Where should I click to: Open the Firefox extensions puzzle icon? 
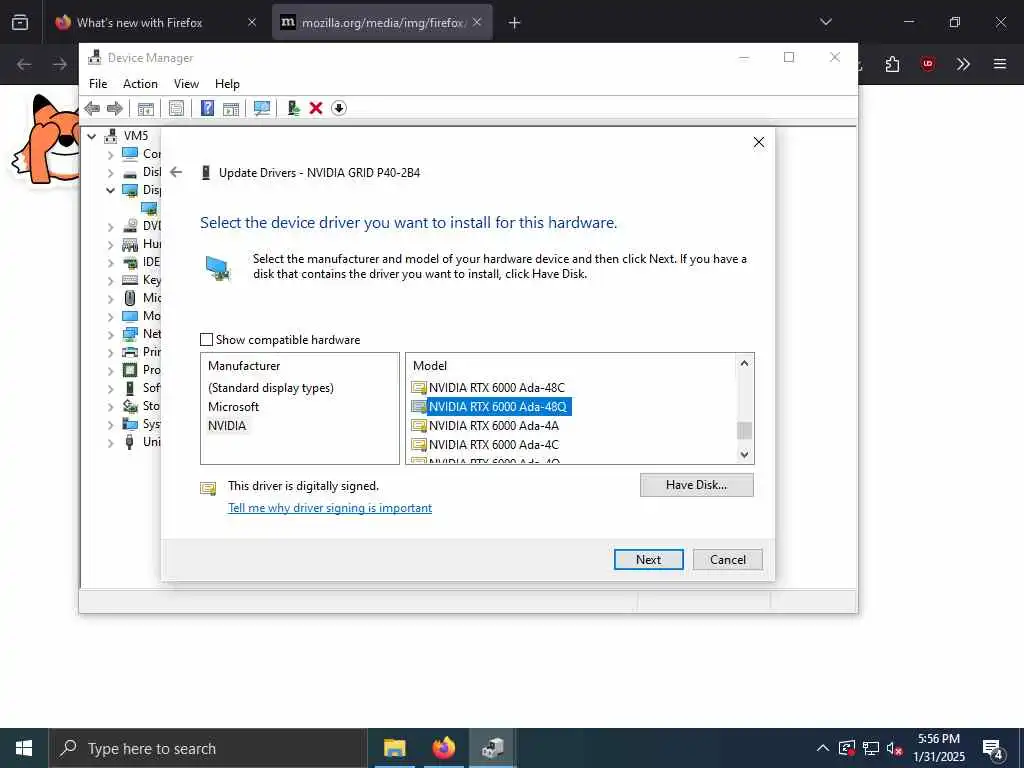click(x=892, y=64)
